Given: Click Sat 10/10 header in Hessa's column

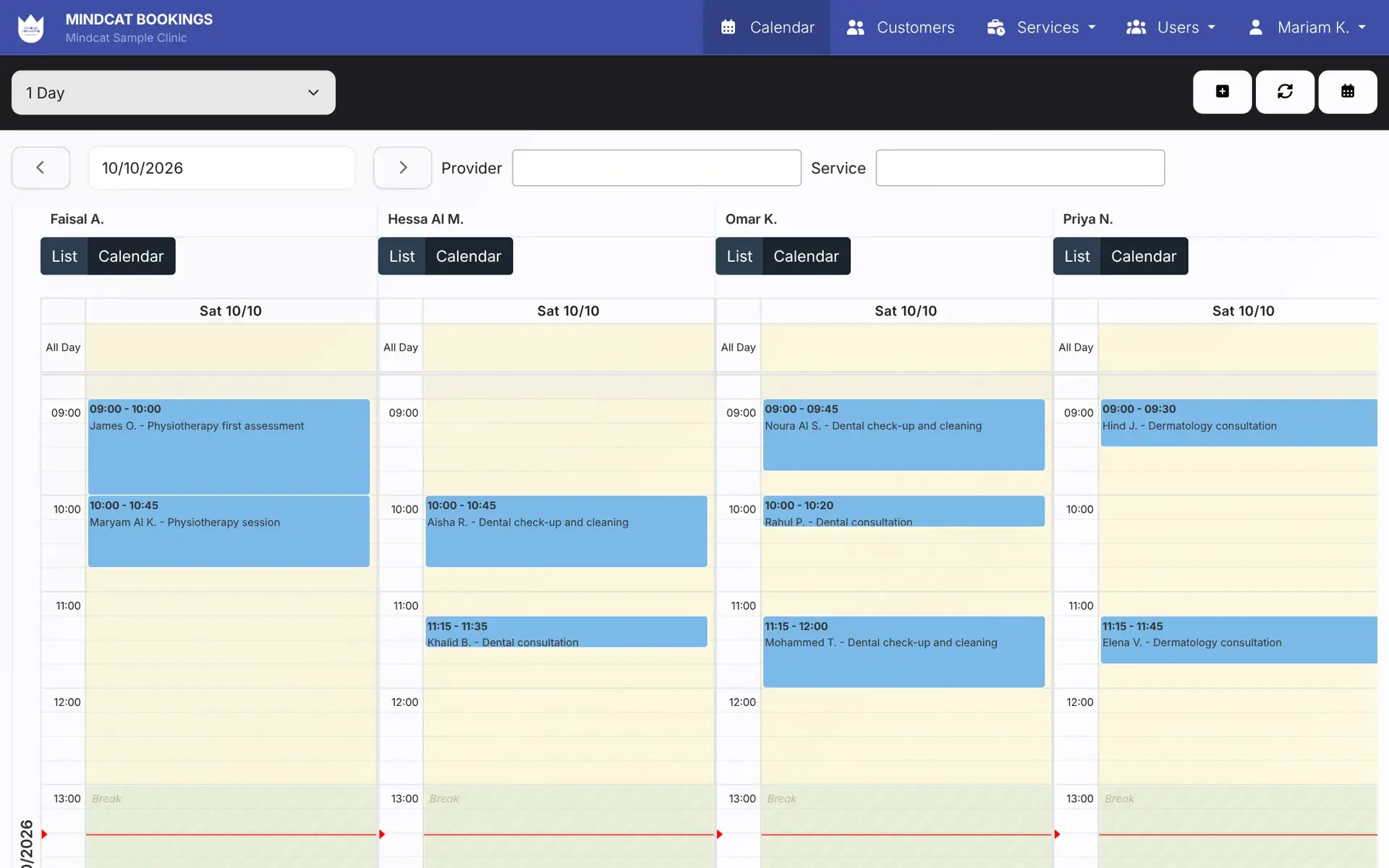Looking at the screenshot, I should (568, 311).
